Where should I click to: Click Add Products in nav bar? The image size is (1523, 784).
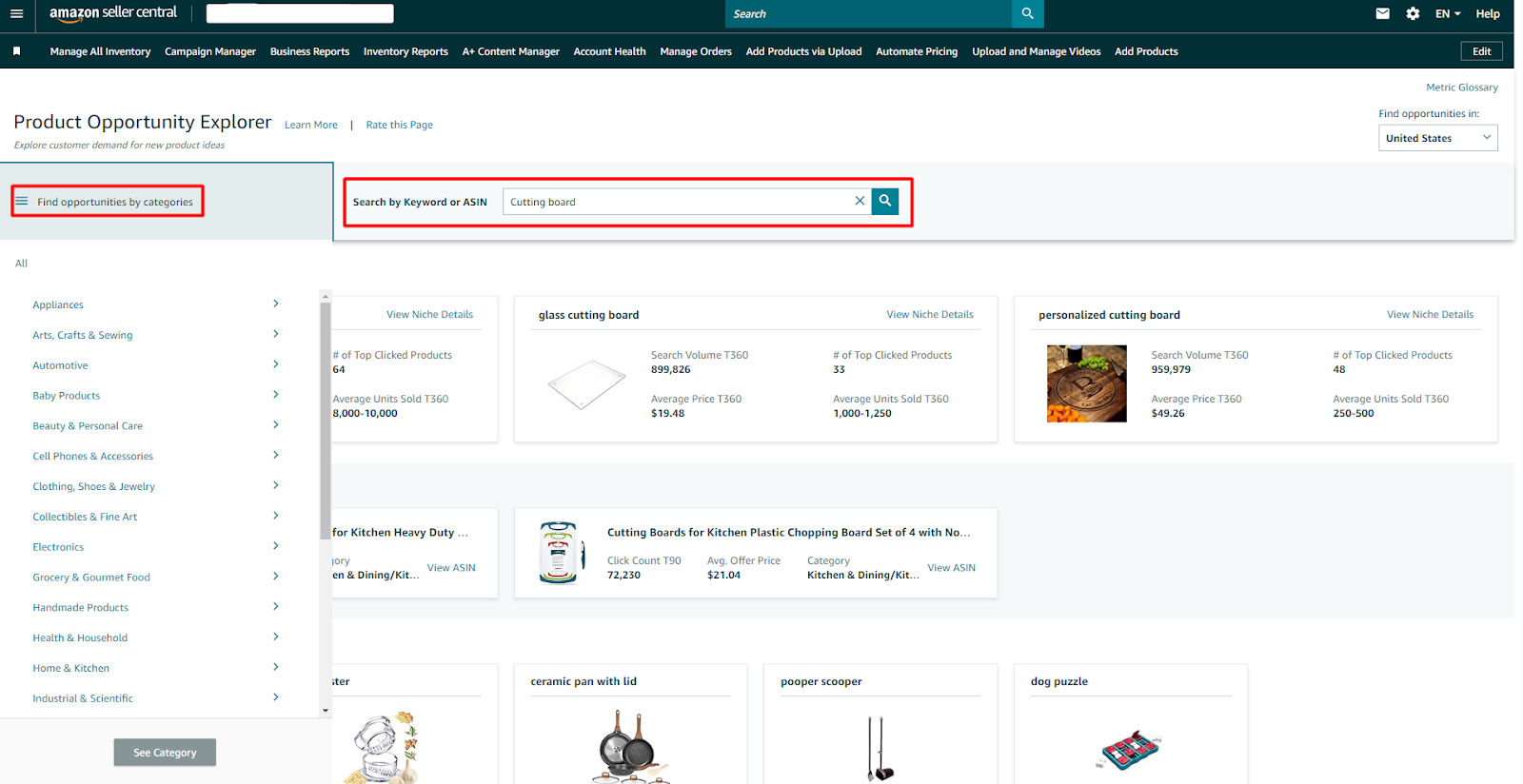1146,51
